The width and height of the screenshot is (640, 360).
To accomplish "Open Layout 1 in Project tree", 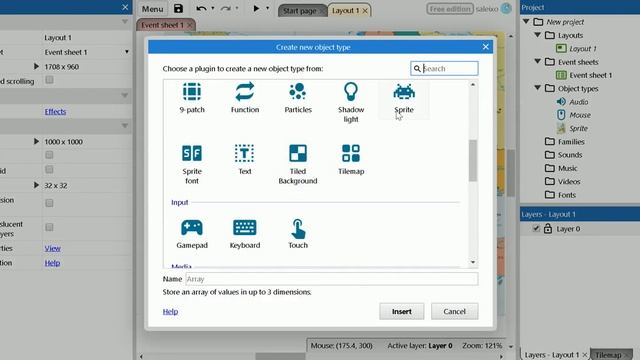I will 582,49.
